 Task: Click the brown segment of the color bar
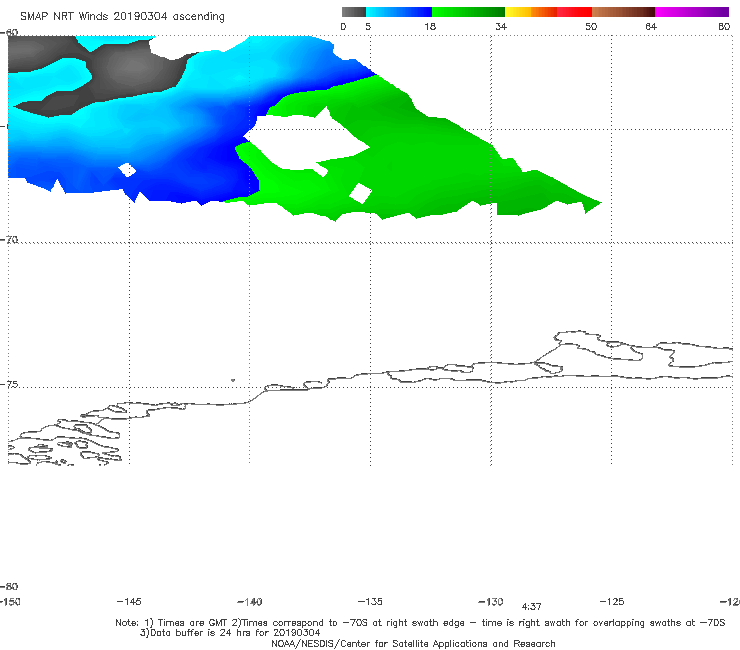[x=623, y=12]
